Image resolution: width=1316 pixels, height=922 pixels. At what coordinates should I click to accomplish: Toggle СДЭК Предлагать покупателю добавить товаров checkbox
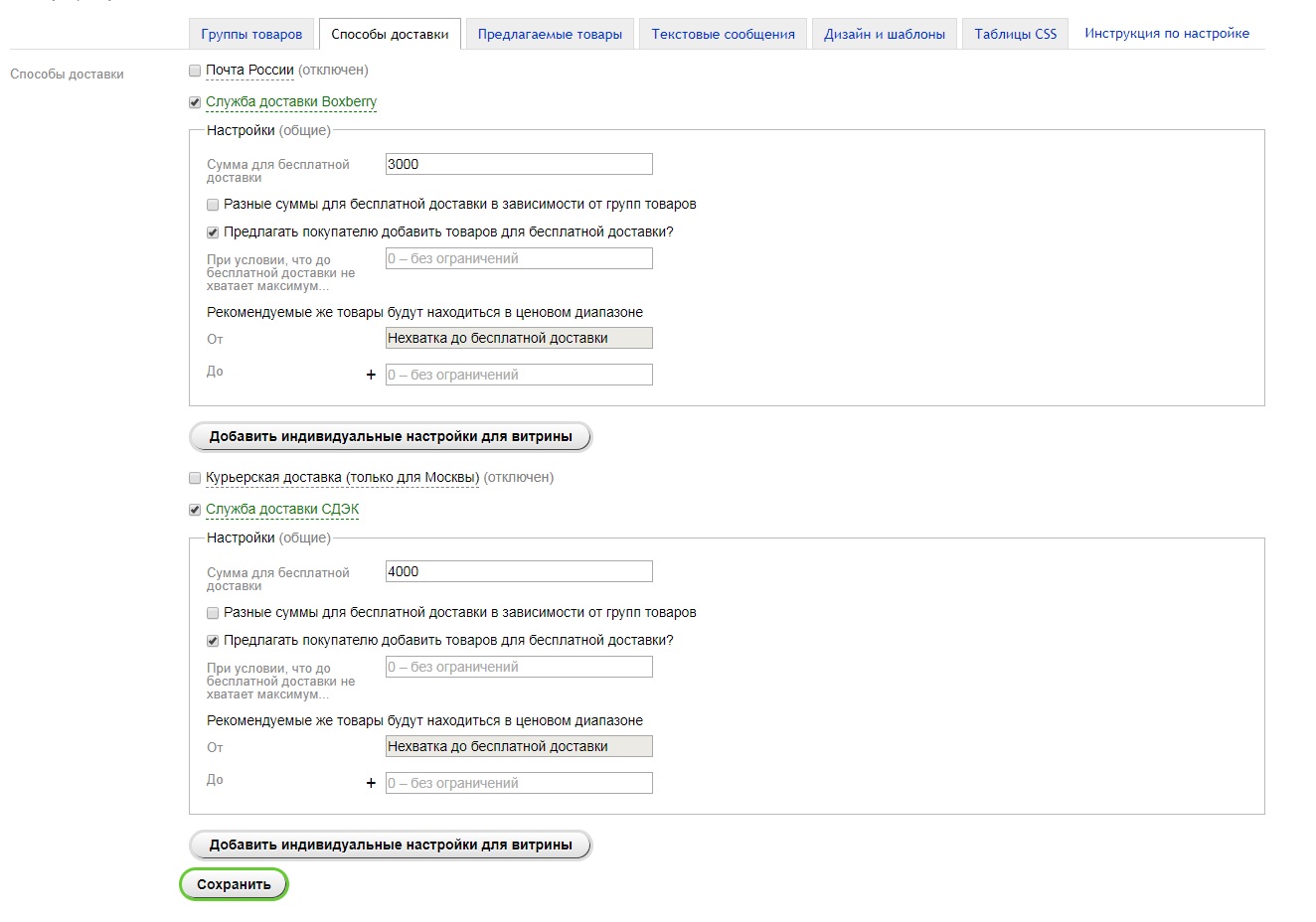pos(213,641)
